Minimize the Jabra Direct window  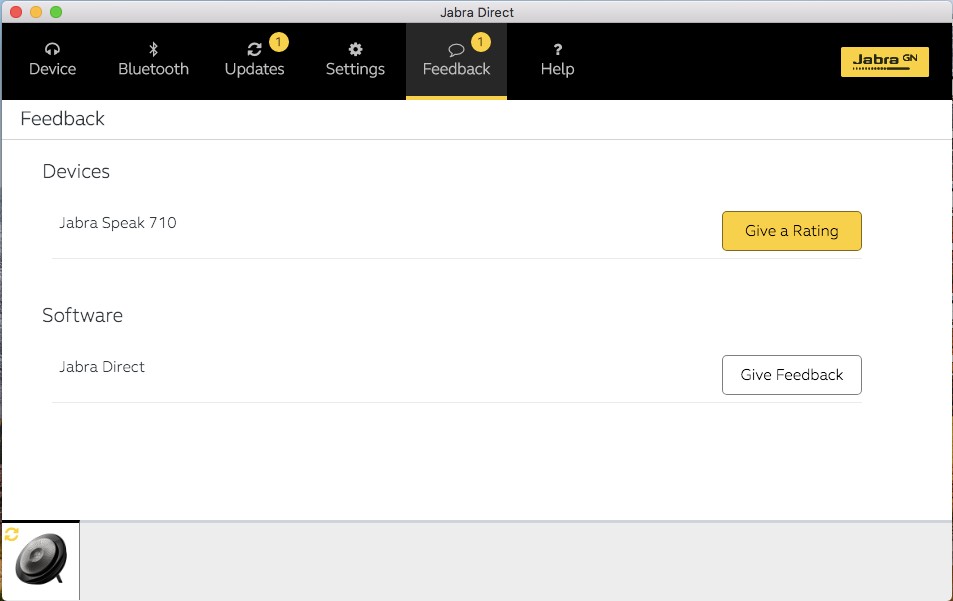click(x=36, y=12)
